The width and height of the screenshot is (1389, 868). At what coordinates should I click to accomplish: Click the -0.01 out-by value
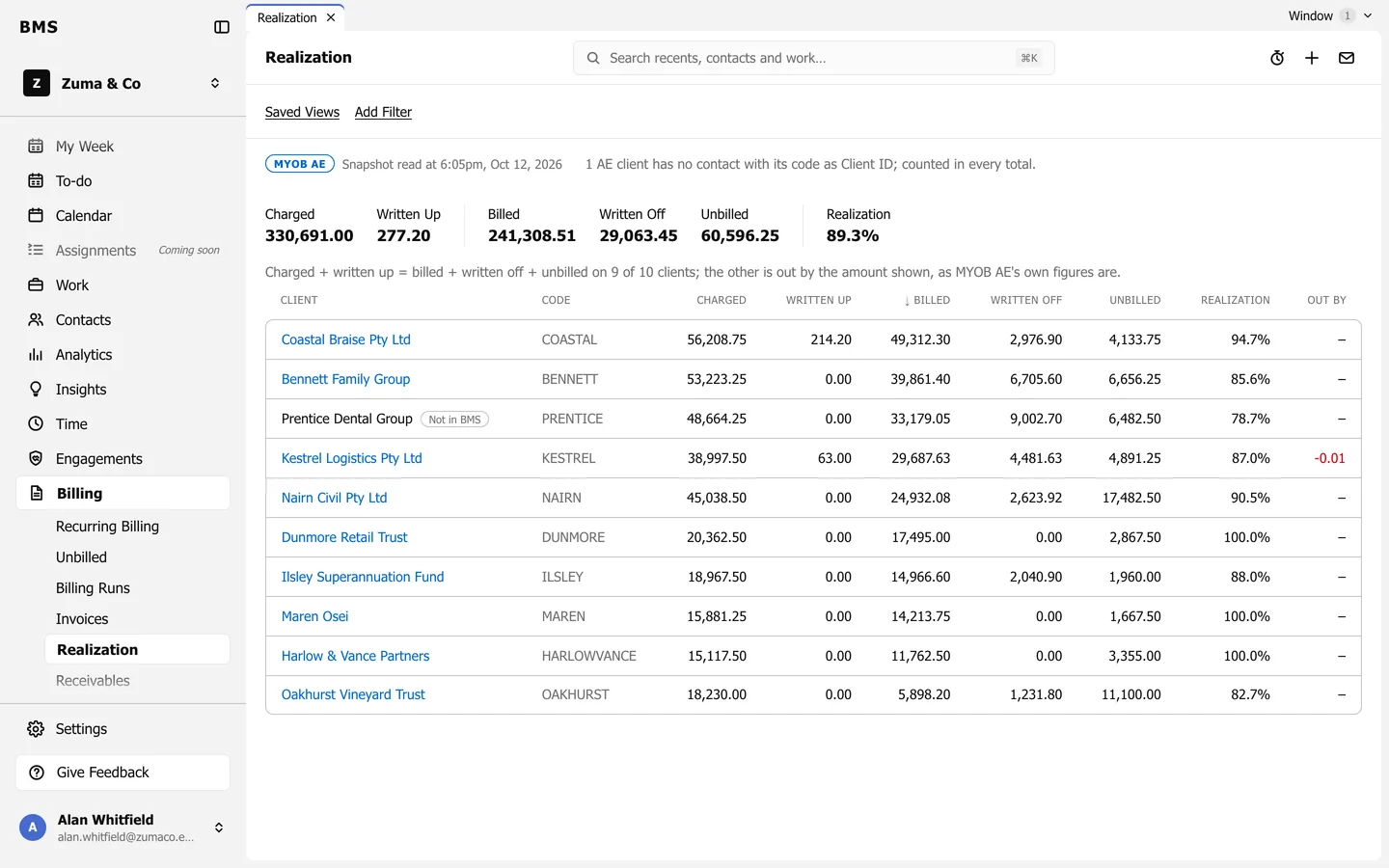[1329, 458]
